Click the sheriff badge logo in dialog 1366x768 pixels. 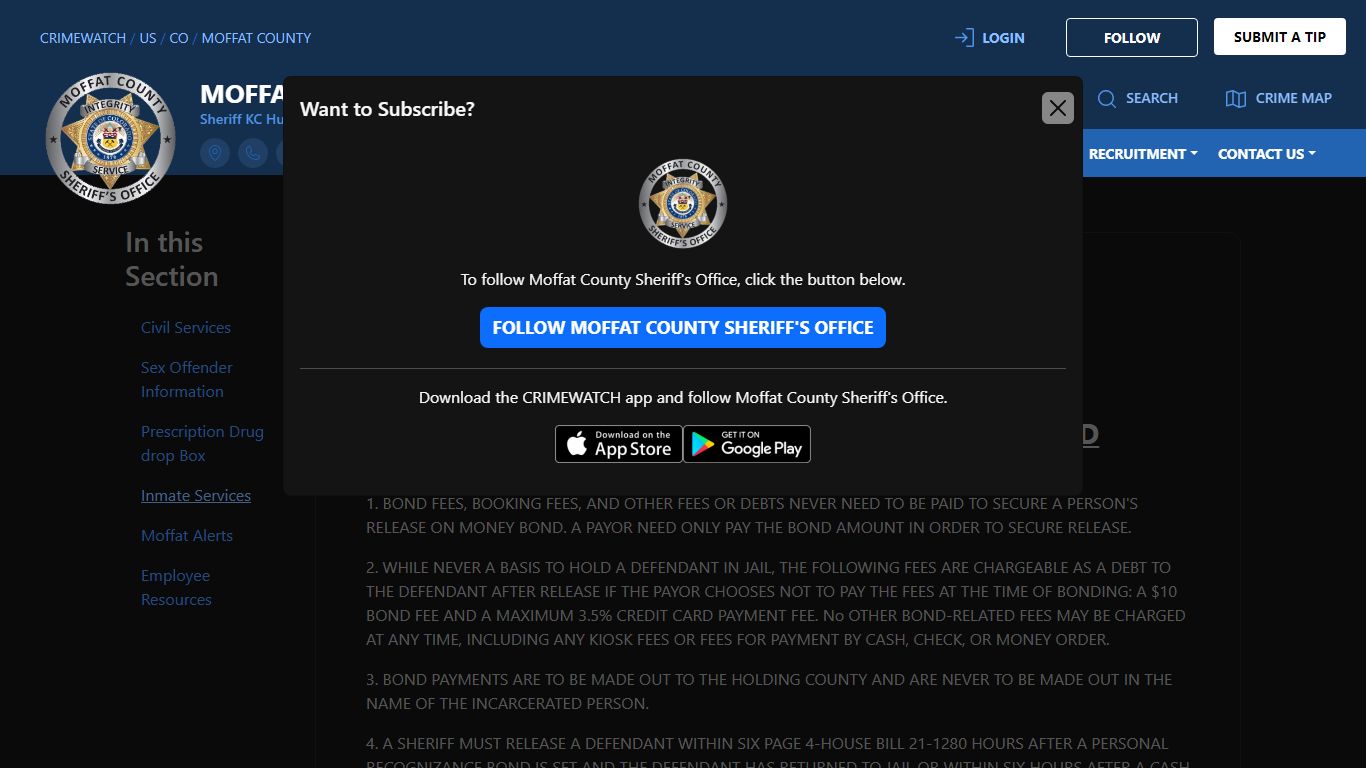click(x=683, y=204)
